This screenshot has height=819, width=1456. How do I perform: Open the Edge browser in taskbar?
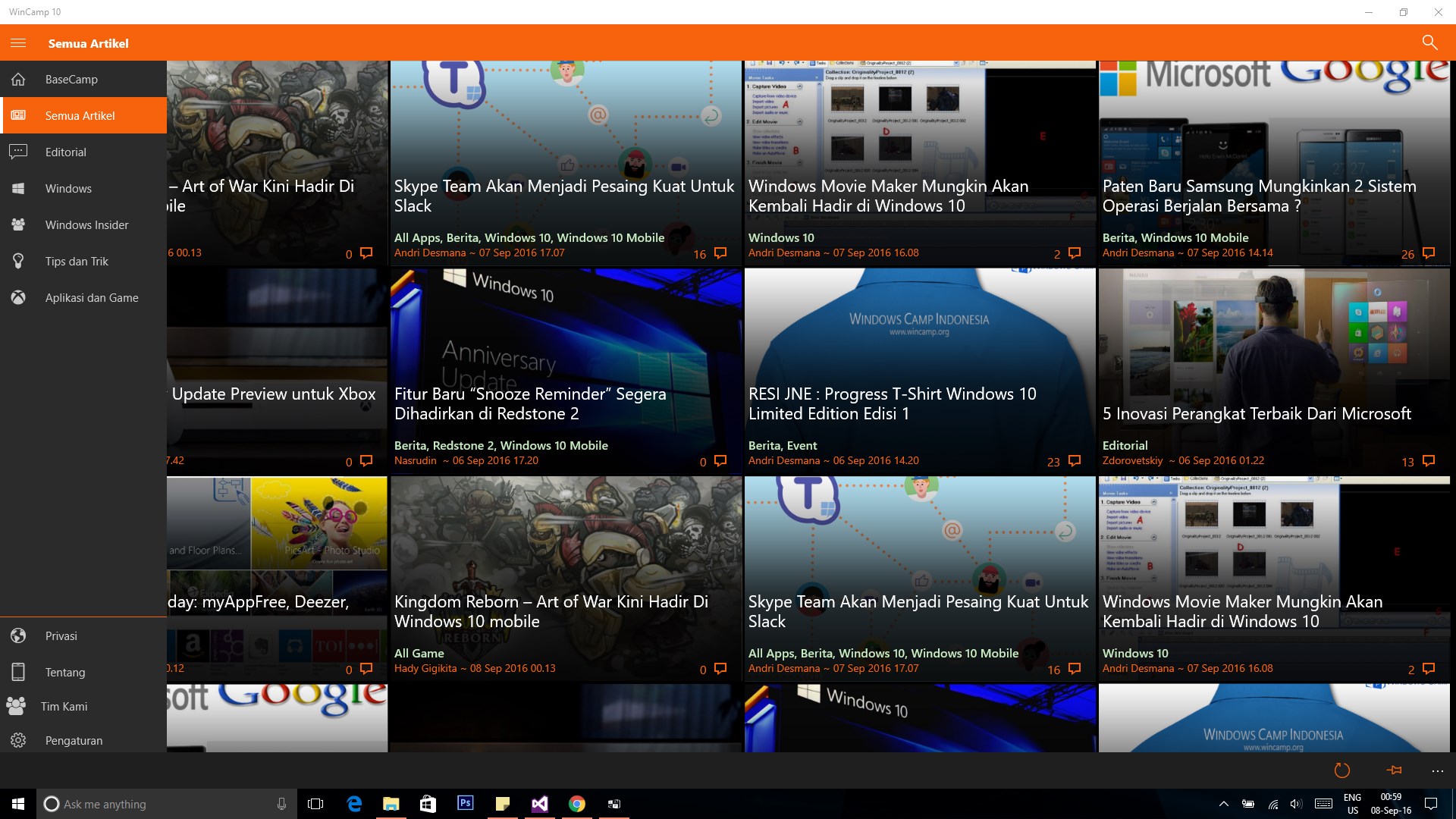coord(354,804)
